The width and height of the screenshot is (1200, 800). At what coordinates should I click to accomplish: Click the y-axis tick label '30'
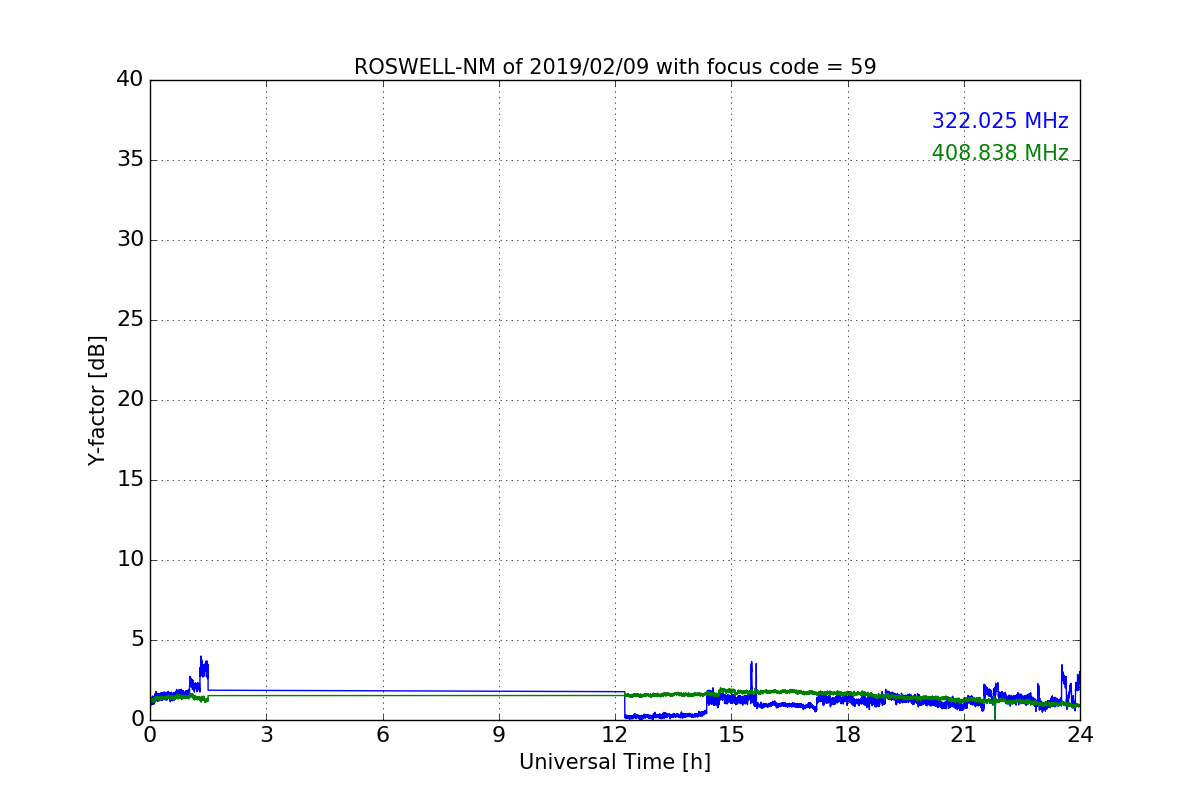point(130,239)
